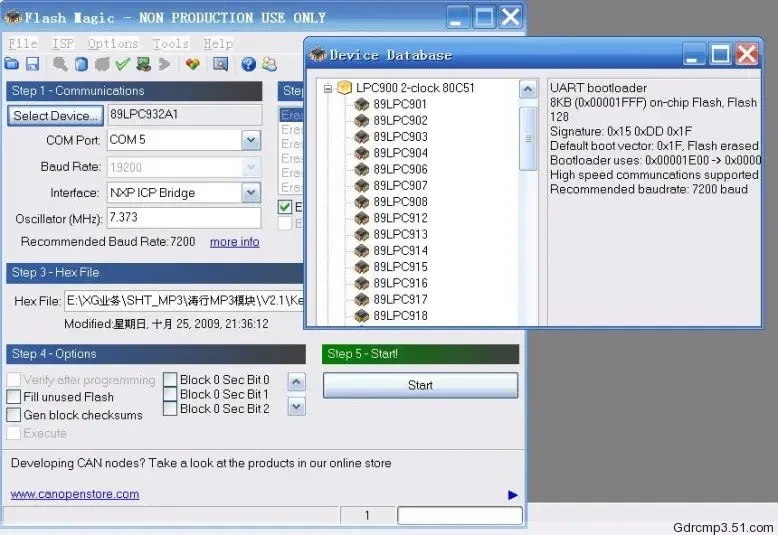The width and height of the screenshot is (778, 535).
Task: Click security bits list scroll-down arrow
Action: coord(296,407)
